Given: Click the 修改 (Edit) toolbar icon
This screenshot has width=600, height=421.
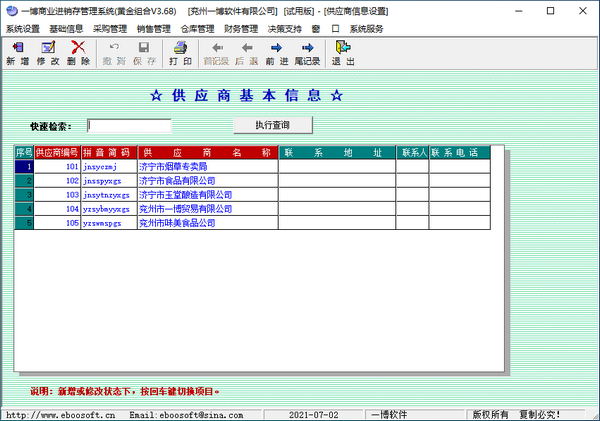Looking at the screenshot, I should [x=48, y=53].
